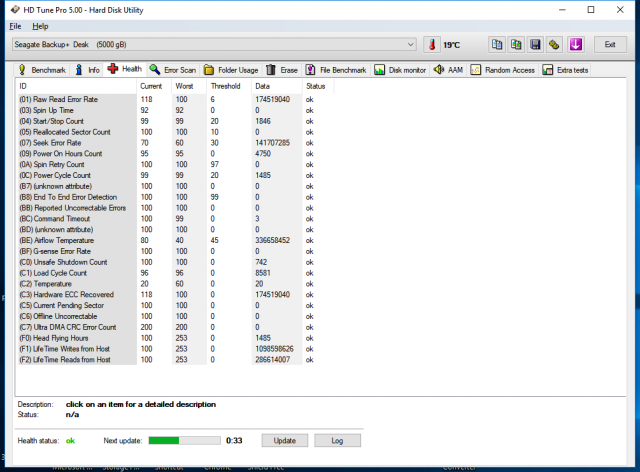Click the purple down-arrow toolbar icon
This screenshot has width=640, height=472.
(576, 45)
